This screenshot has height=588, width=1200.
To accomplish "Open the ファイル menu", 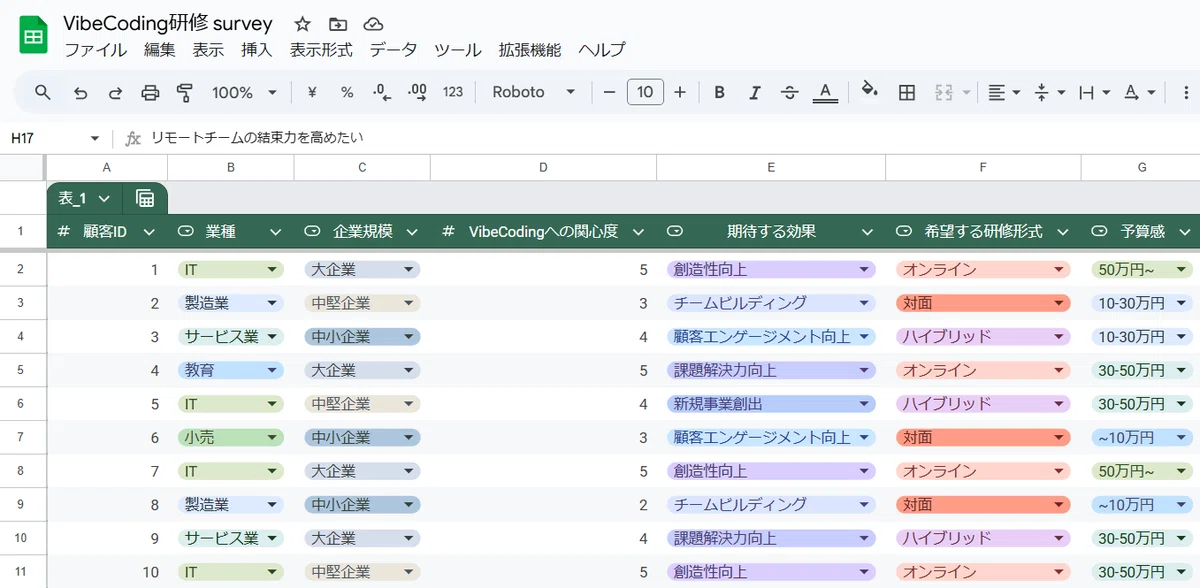I will tap(96, 50).
